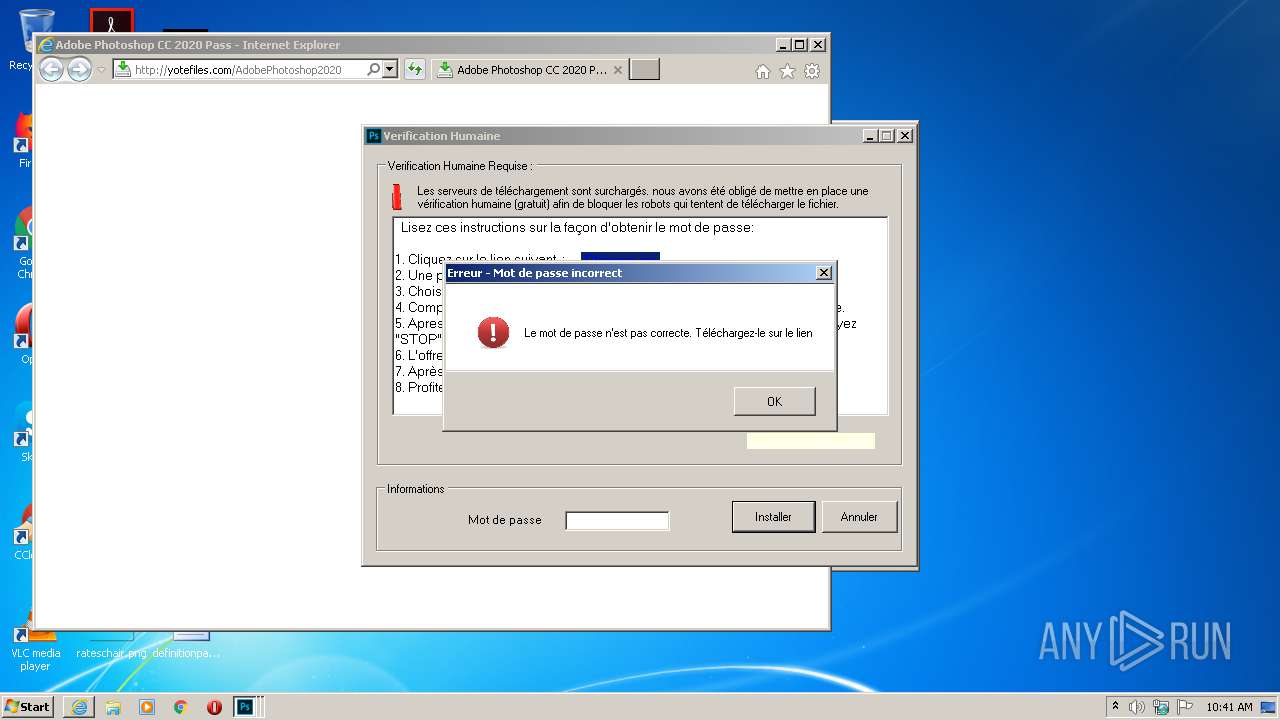Click the blue link after 'Cliquez sur le lien suivant'
The width and height of the screenshot is (1280, 720).
620,258
